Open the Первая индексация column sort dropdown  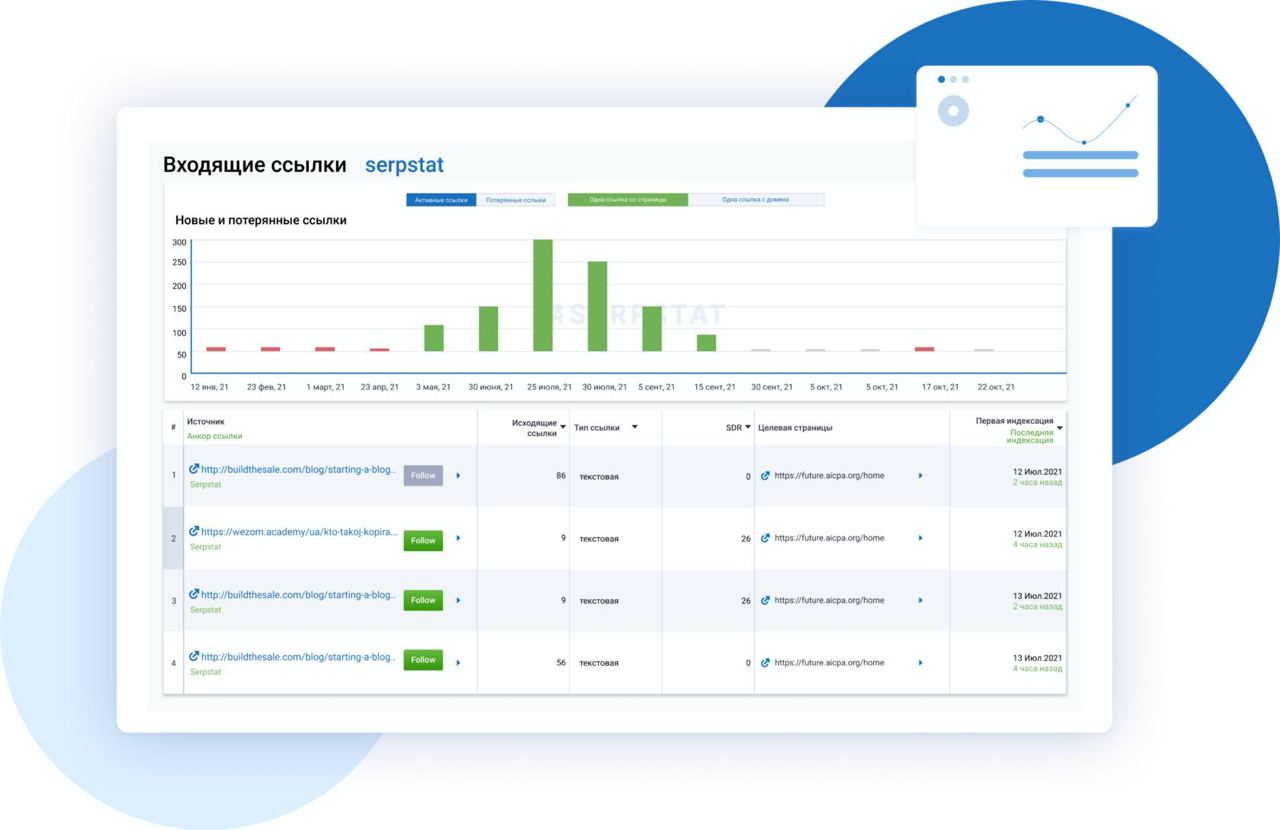click(x=1059, y=428)
